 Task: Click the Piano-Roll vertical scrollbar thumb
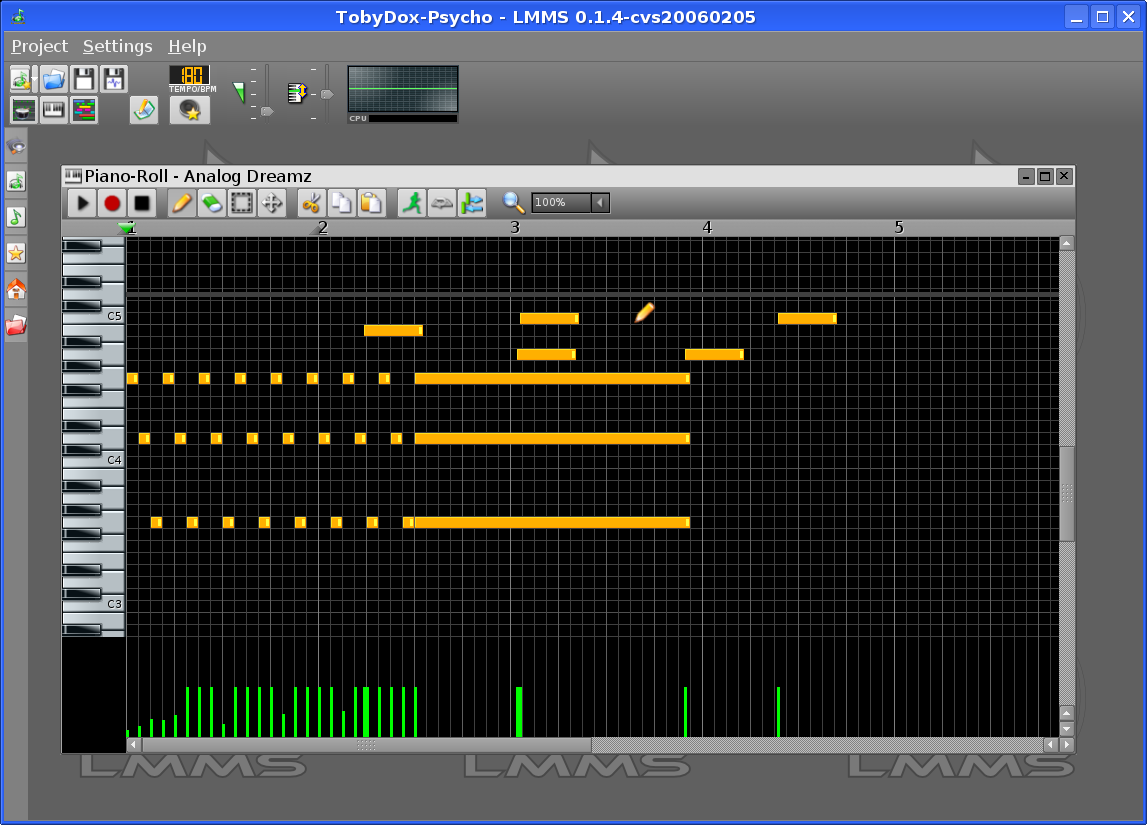pos(1067,494)
